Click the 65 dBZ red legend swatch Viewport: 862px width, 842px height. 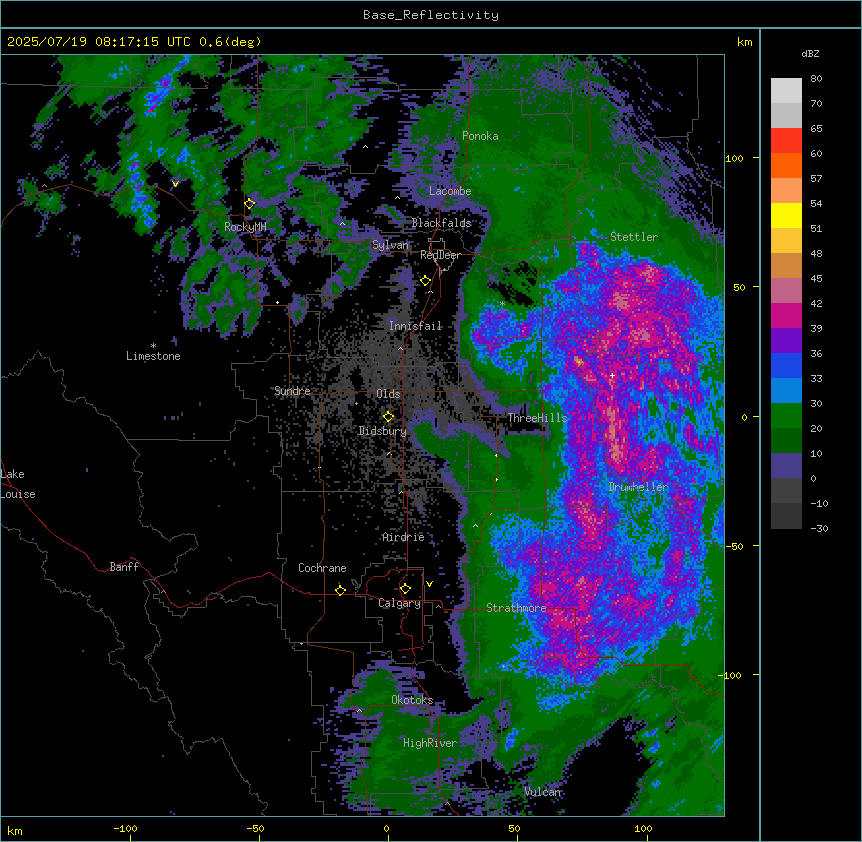click(786, 141)
